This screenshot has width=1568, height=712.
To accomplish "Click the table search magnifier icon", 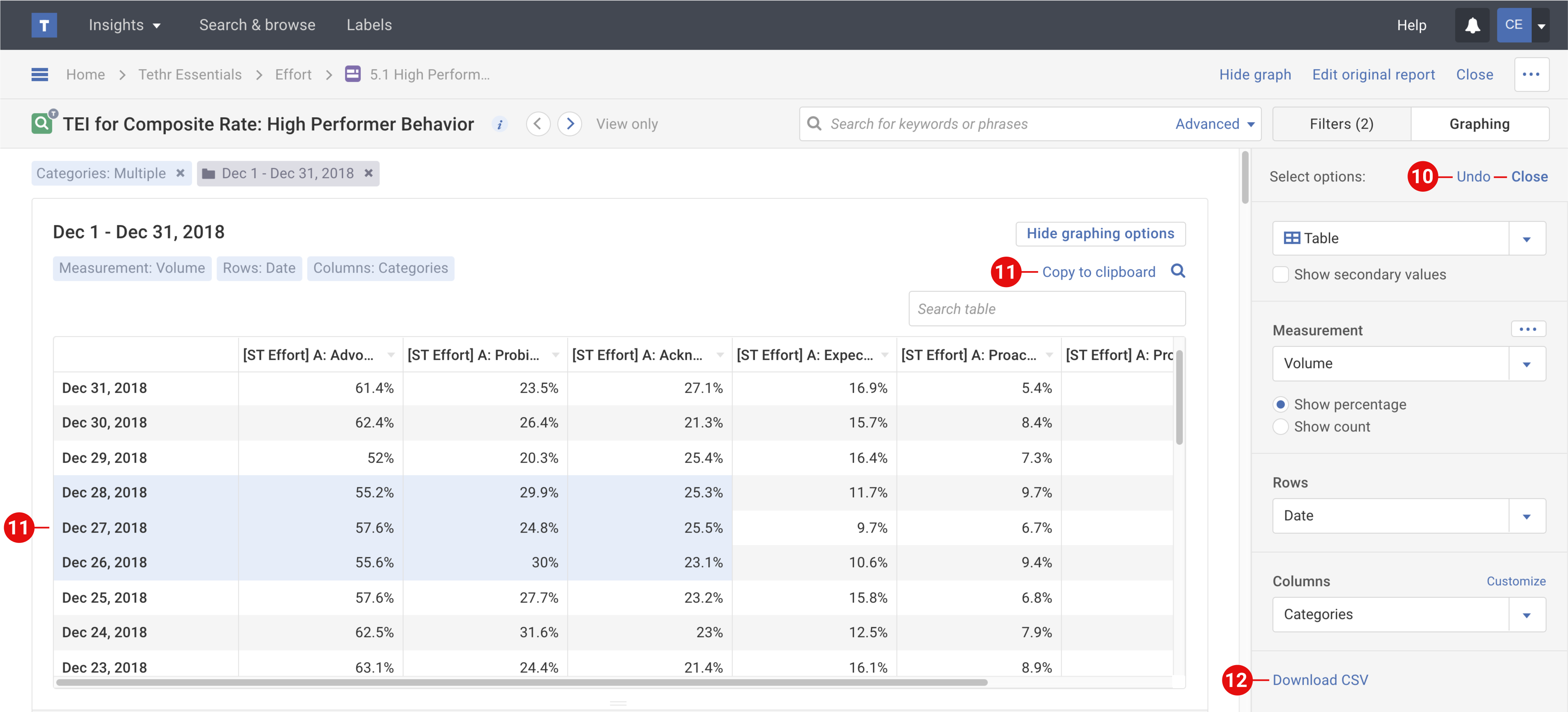I will click(1178, 271).
